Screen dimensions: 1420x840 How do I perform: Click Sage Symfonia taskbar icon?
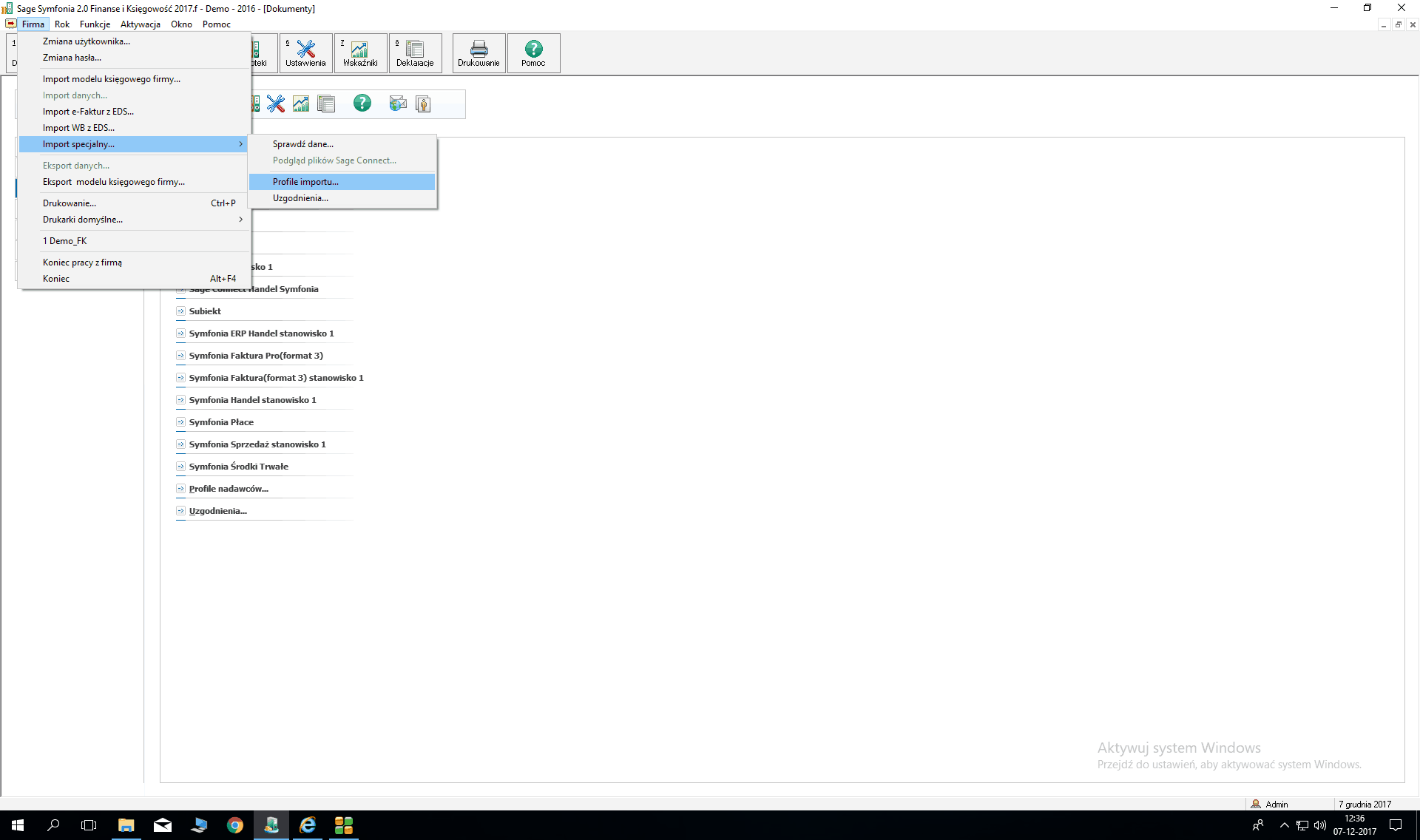click(x=271, y=825)
